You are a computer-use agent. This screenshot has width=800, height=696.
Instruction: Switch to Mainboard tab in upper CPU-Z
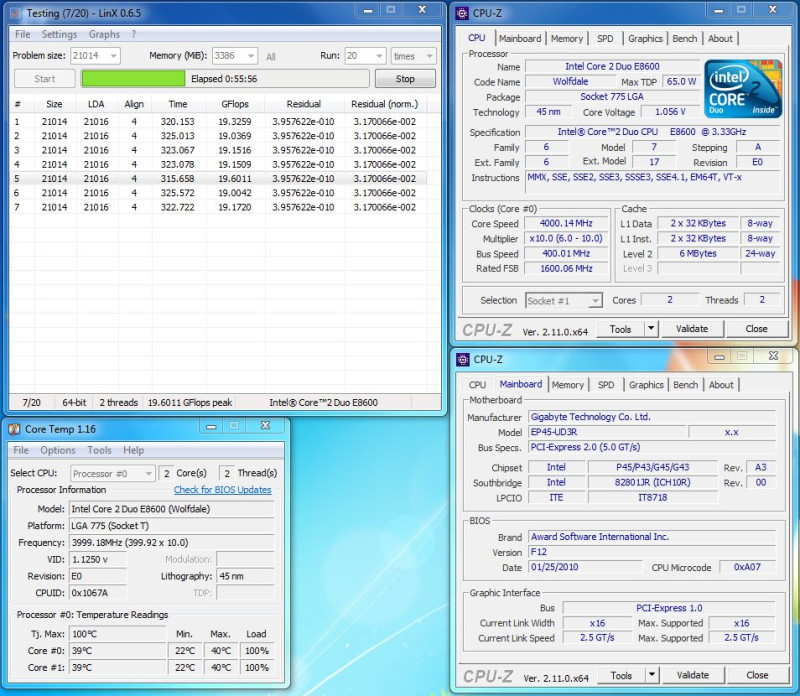point(520,38)
